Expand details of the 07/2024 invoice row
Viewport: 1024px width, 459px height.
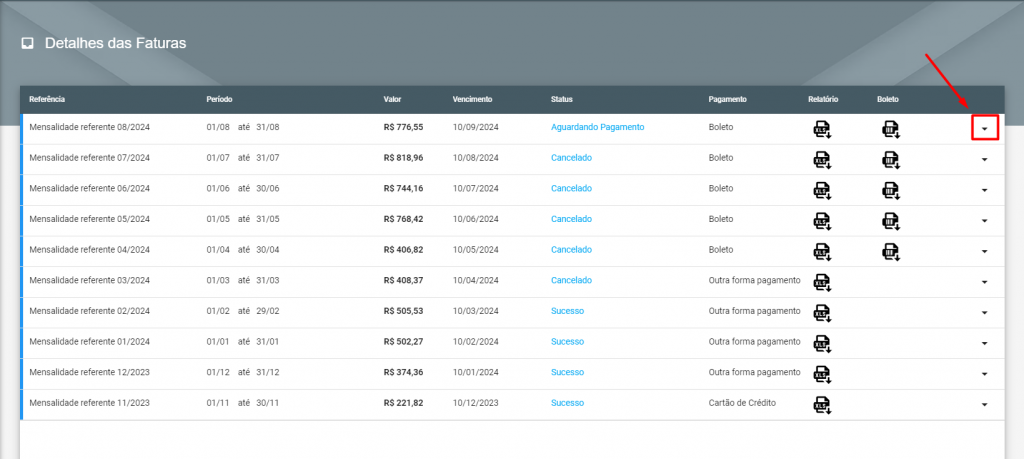tap(985, 159)
